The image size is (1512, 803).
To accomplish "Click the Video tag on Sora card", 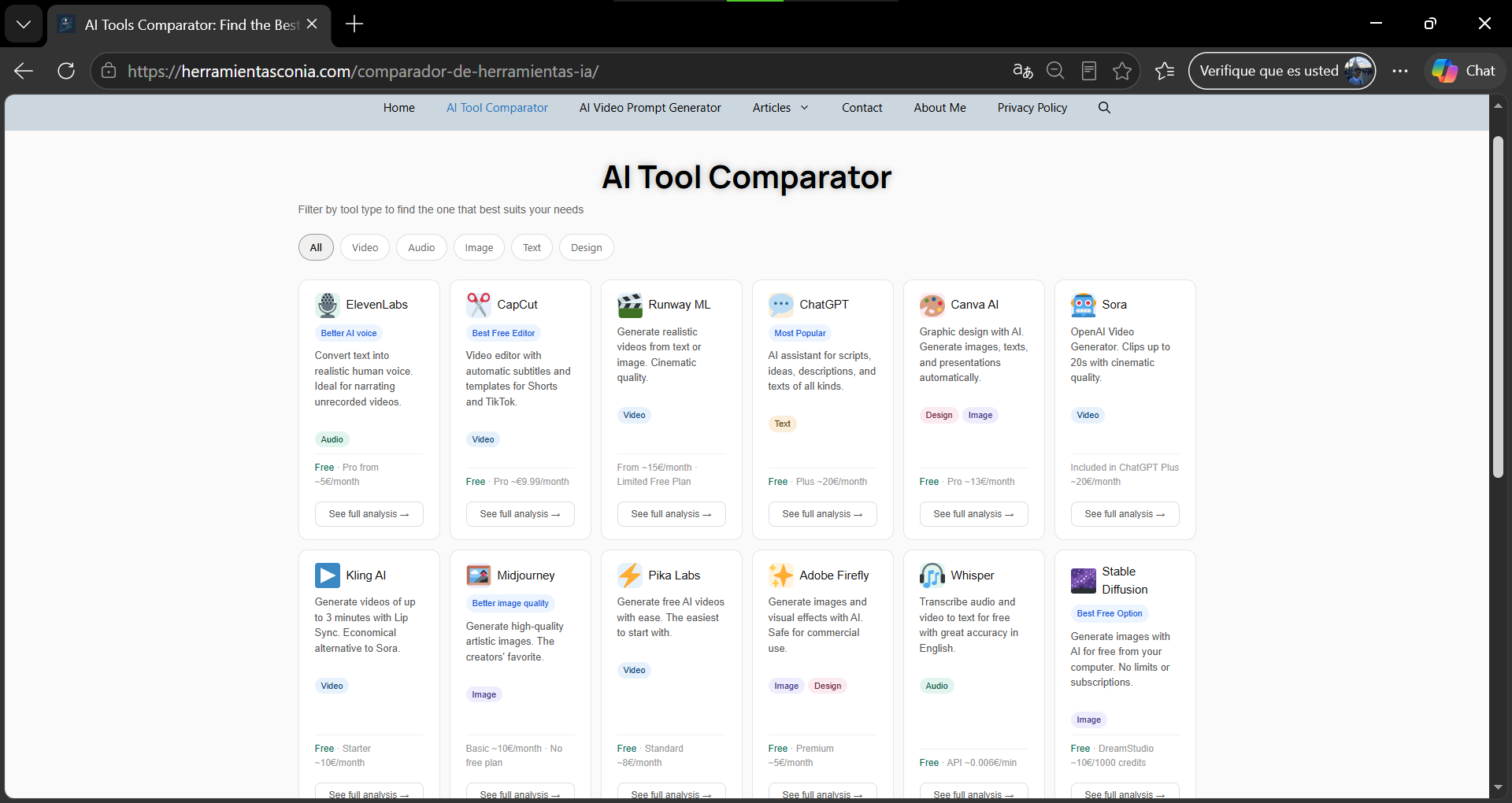I will click(x=1088, y=415).
